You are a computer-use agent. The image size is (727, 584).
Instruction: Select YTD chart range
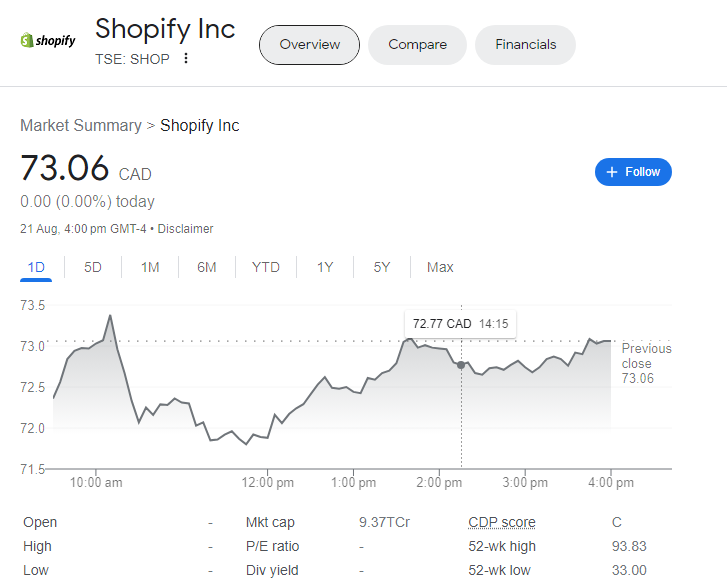(266, 267)
